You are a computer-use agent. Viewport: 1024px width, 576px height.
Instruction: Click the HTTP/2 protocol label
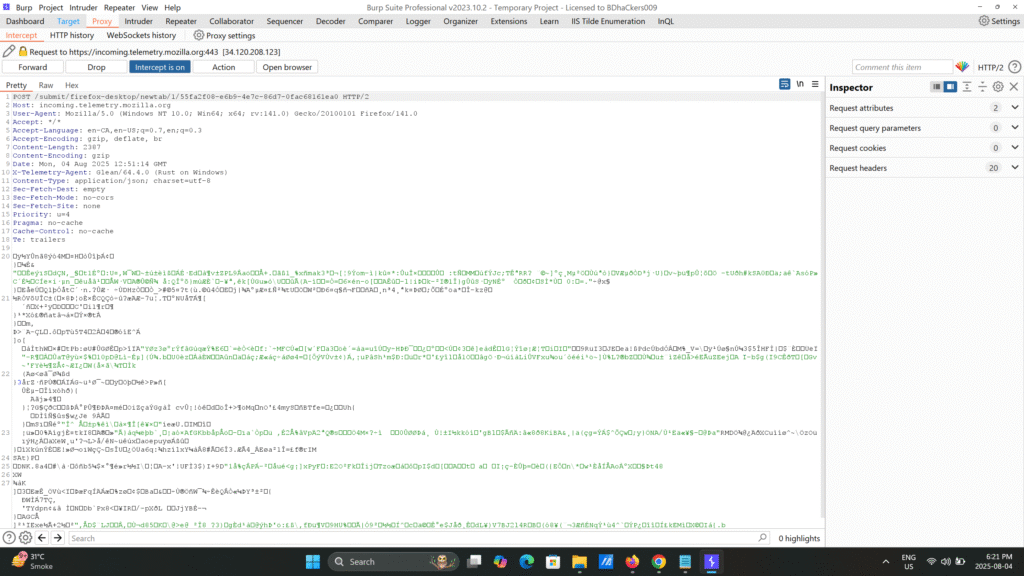coord(990,67)
